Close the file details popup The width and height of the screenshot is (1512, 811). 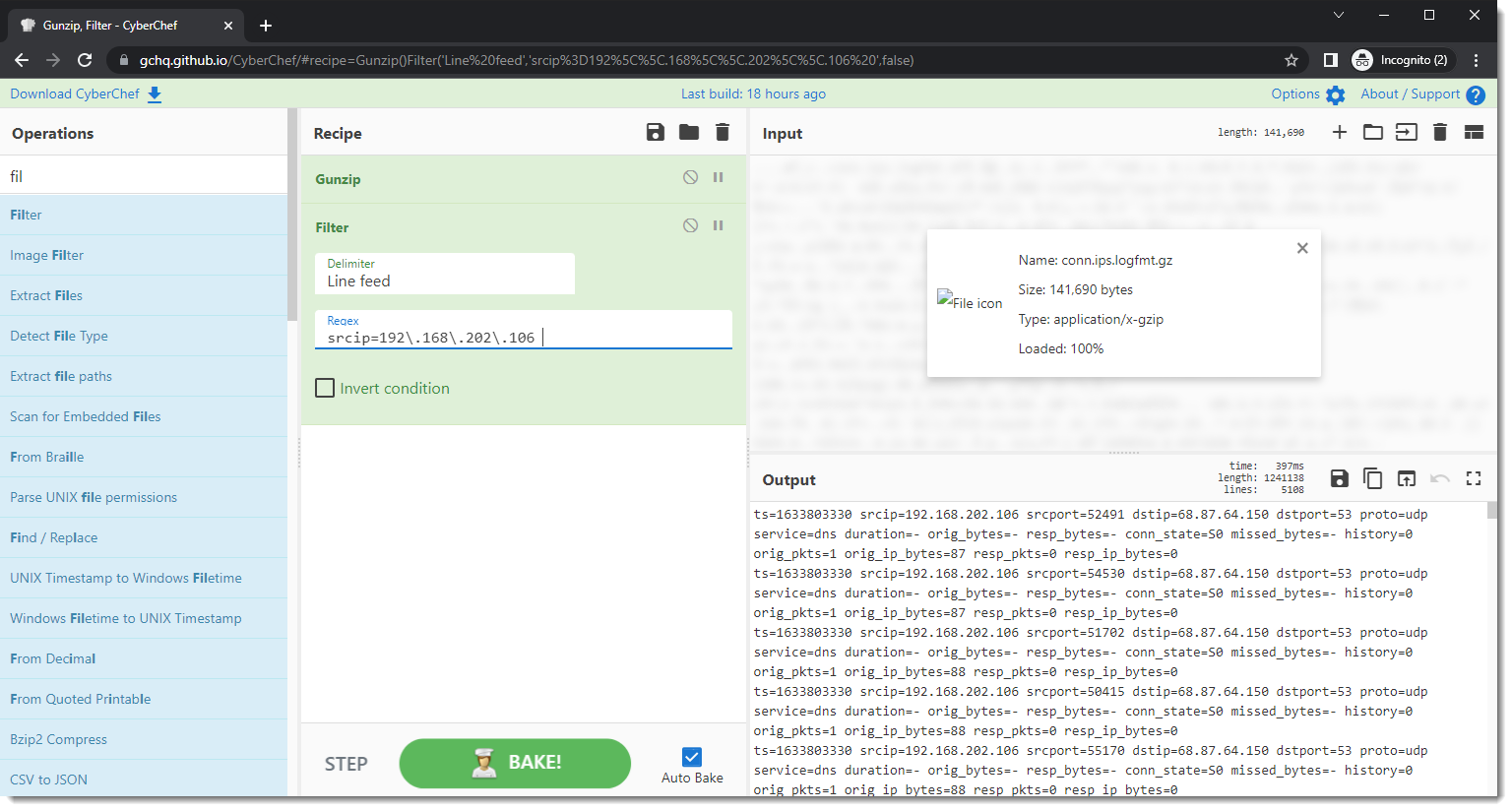click(1301, 249)
